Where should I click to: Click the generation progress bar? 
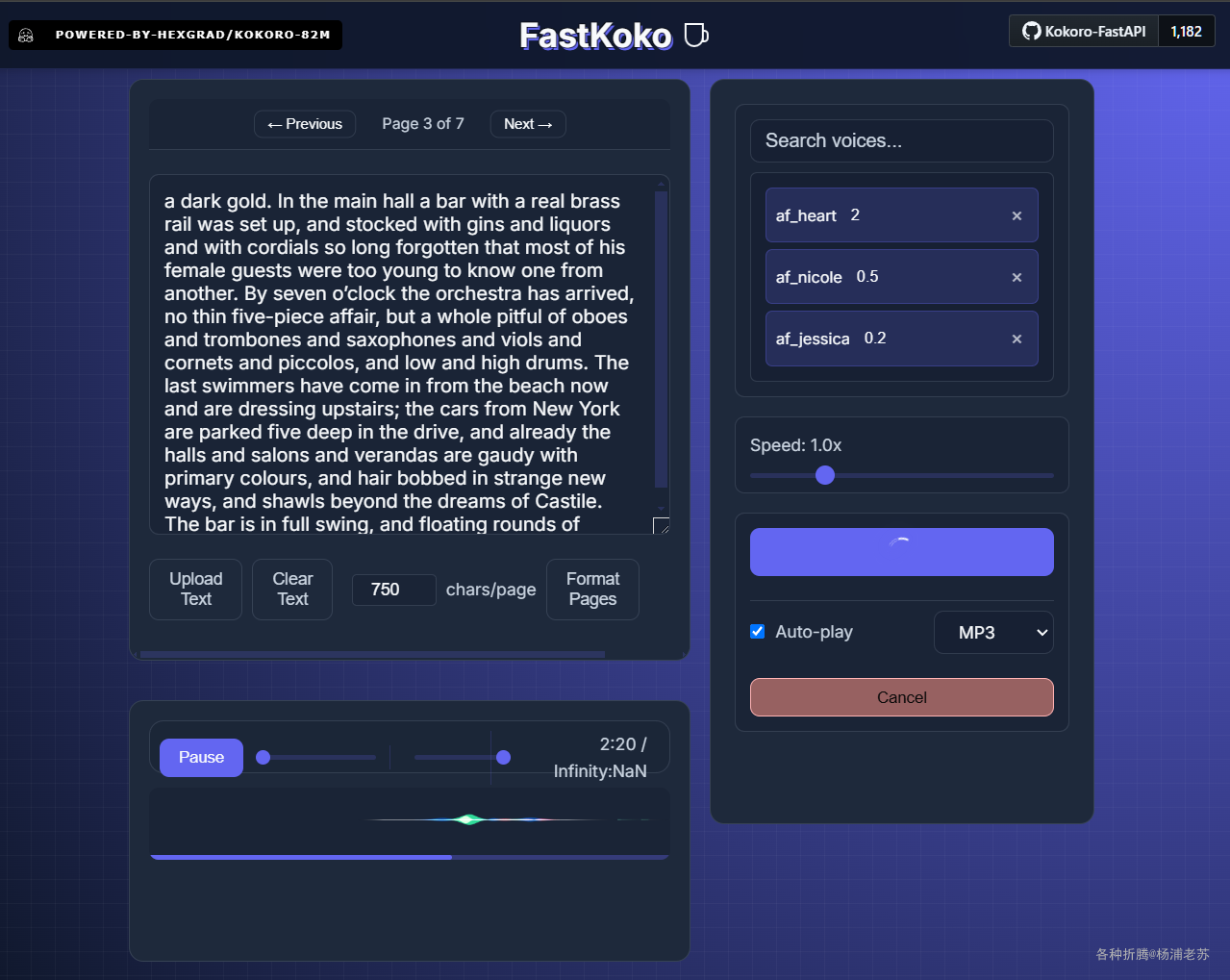click(x=410, y=857)
